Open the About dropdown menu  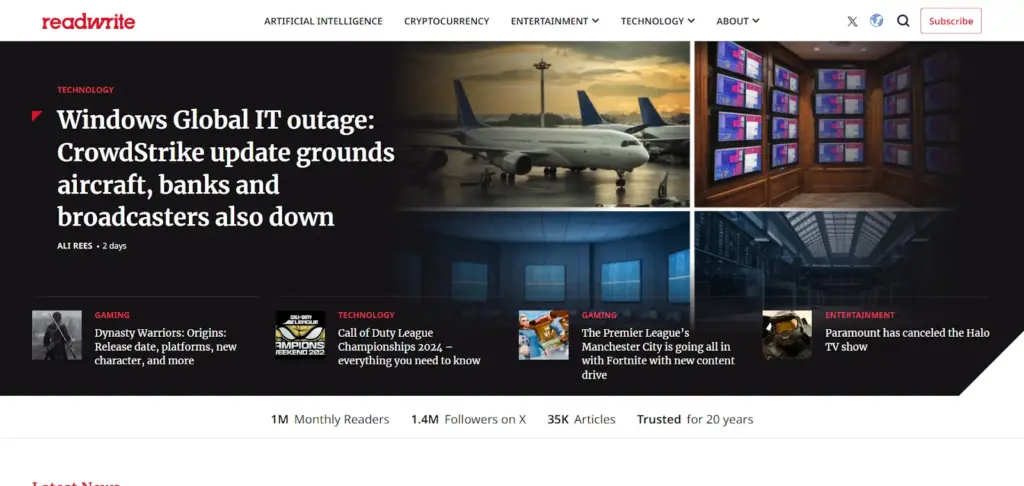pos(738,21)
